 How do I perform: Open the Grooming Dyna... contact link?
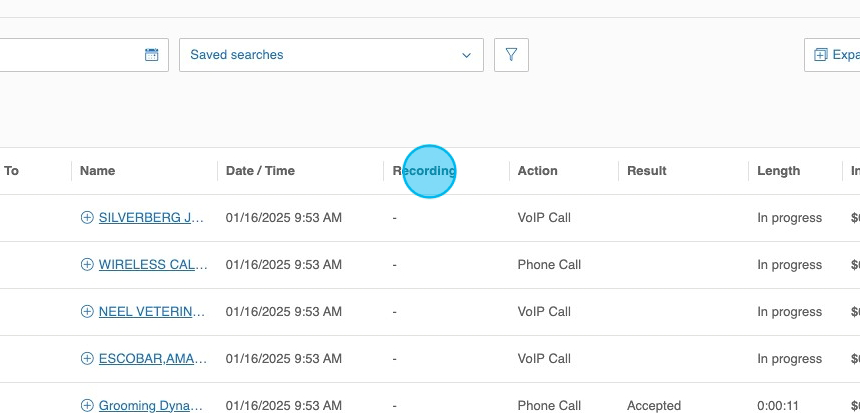(151, 406)
